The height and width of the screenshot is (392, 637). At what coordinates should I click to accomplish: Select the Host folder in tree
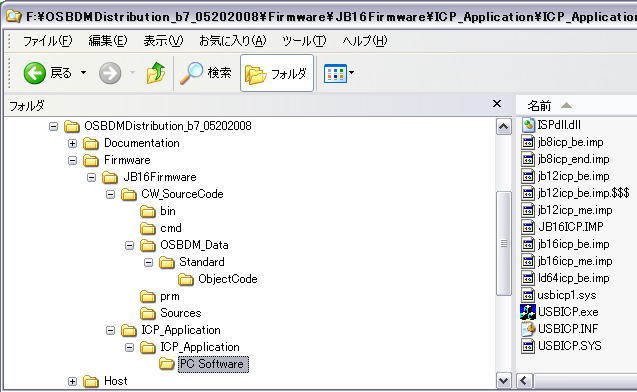click(115, 381)
